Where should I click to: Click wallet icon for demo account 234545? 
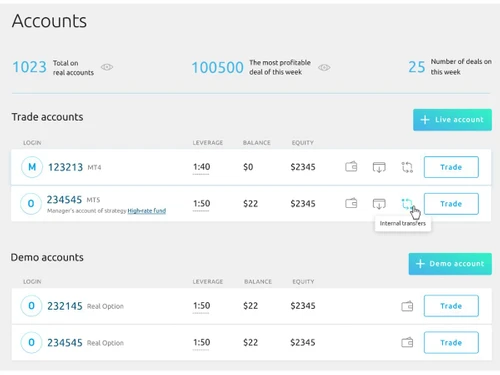(x=407, y=342)
